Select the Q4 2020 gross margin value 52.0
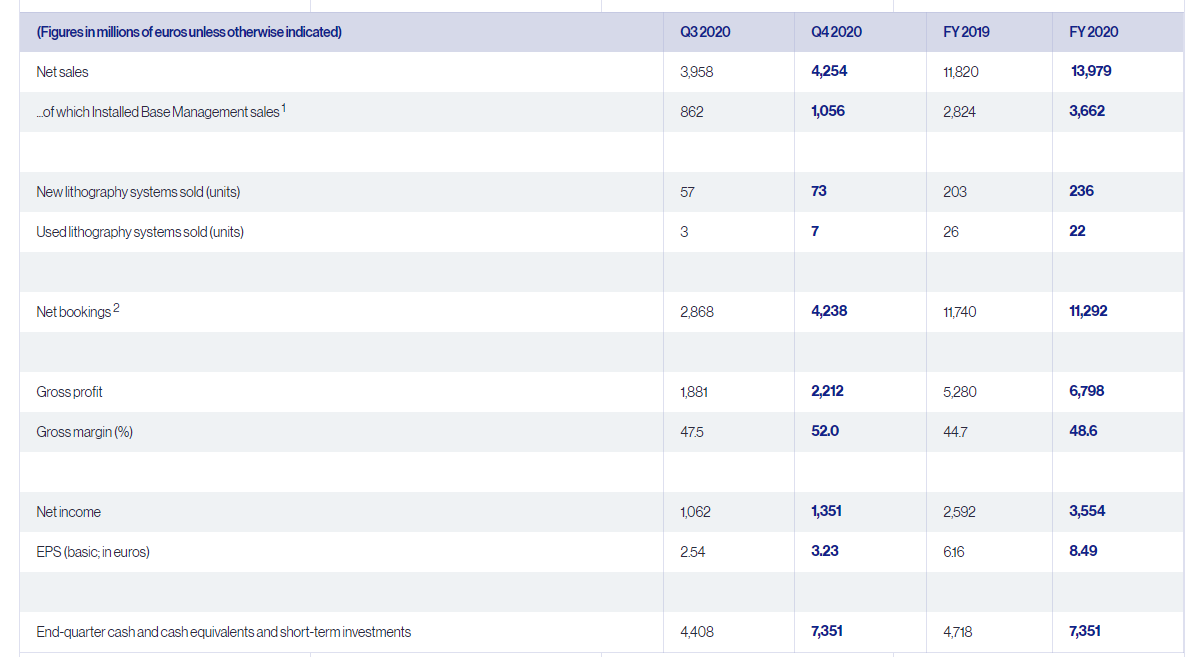The height and width of the screenshot is (657, 1192). click(825, 431)
